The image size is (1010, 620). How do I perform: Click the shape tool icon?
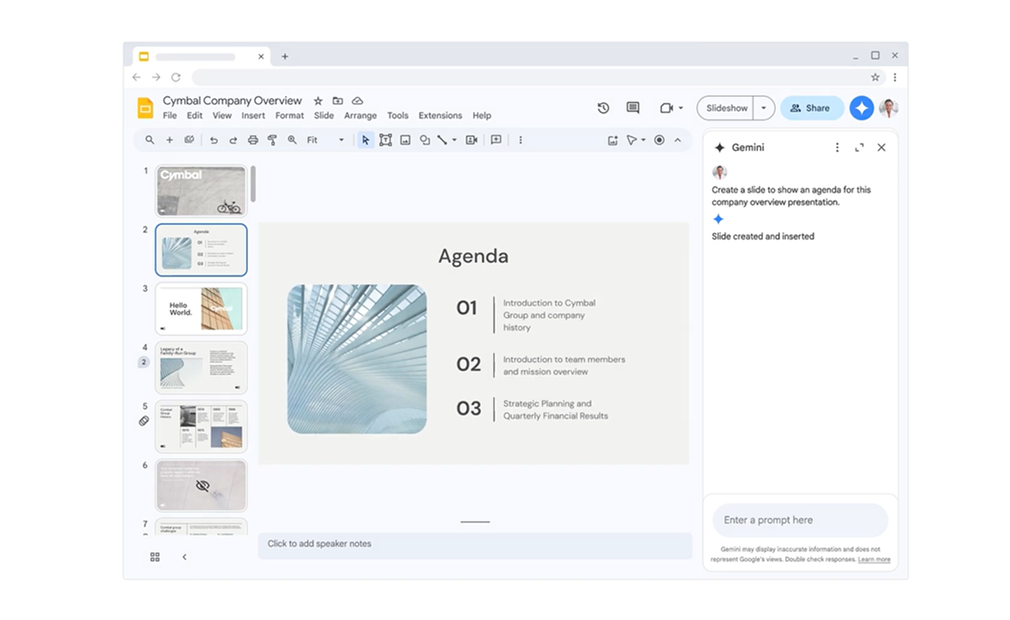(x=425, y=140)
